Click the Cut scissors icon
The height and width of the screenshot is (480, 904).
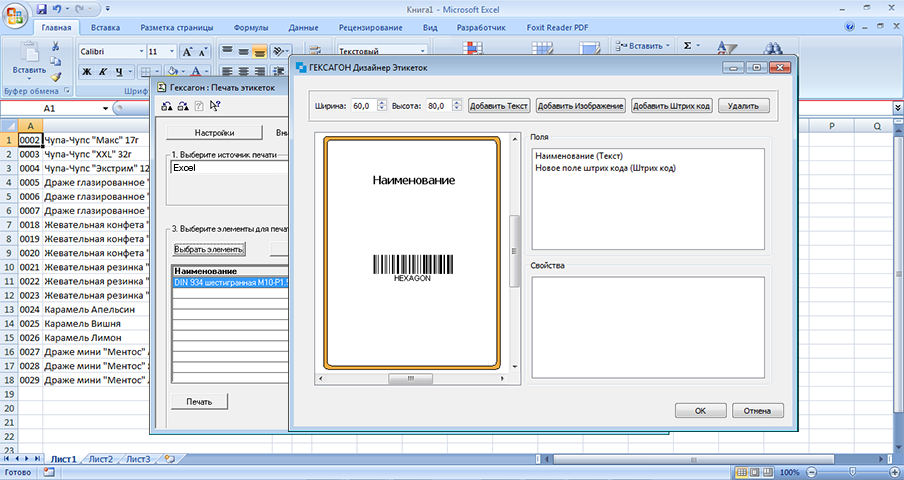coord(57,47)
